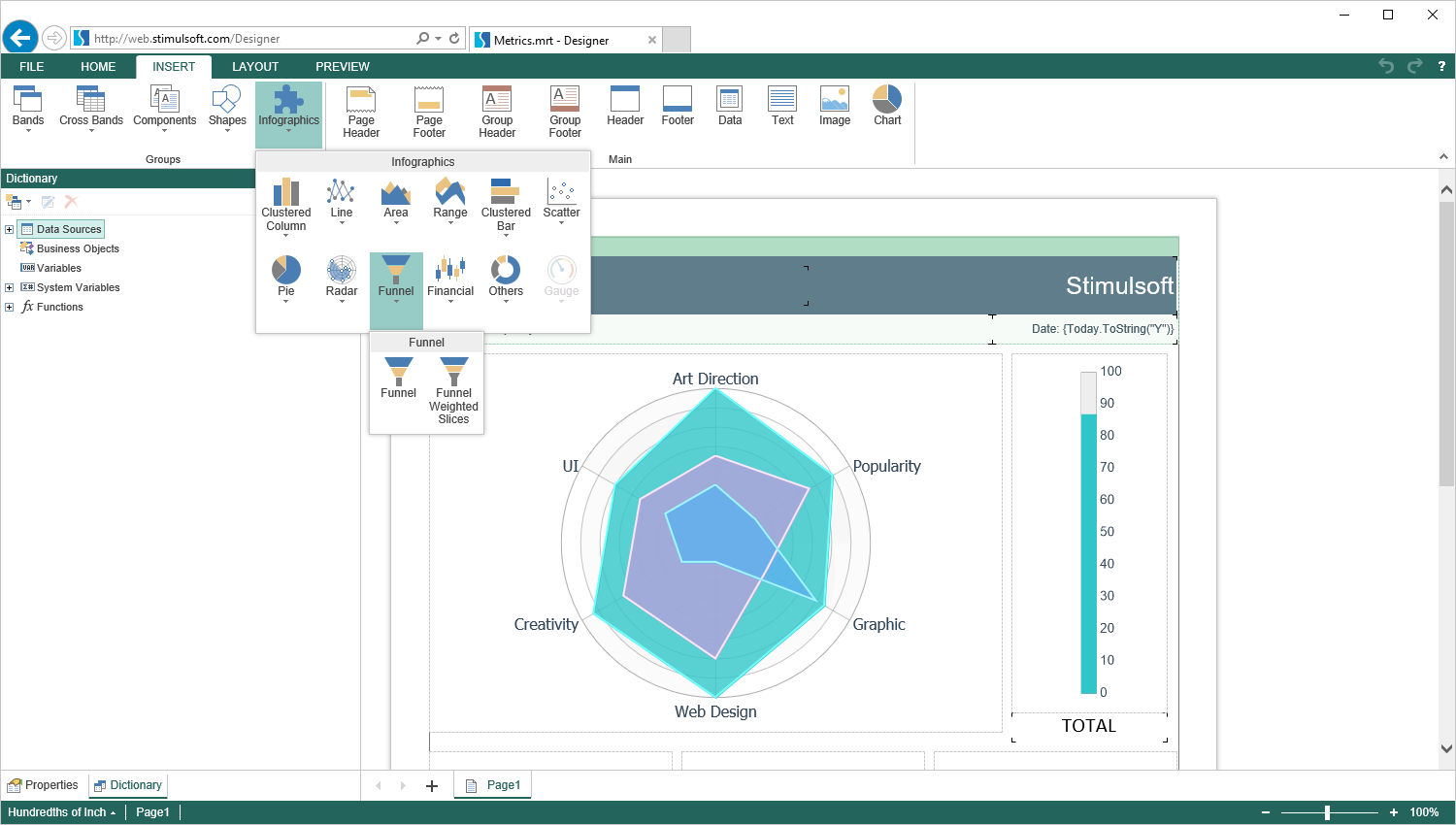Viewport: 1456px width, 825px height.
Task: Open the help question mark
Action: 1441,66
